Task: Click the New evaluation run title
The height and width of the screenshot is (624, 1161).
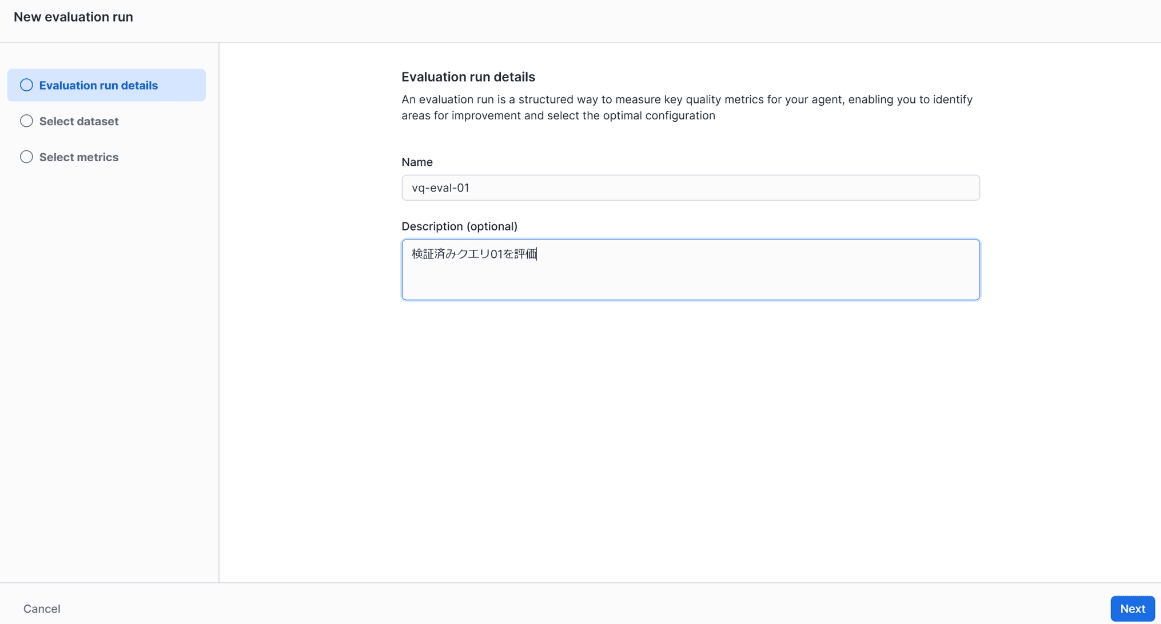Action: coord(73,17)
